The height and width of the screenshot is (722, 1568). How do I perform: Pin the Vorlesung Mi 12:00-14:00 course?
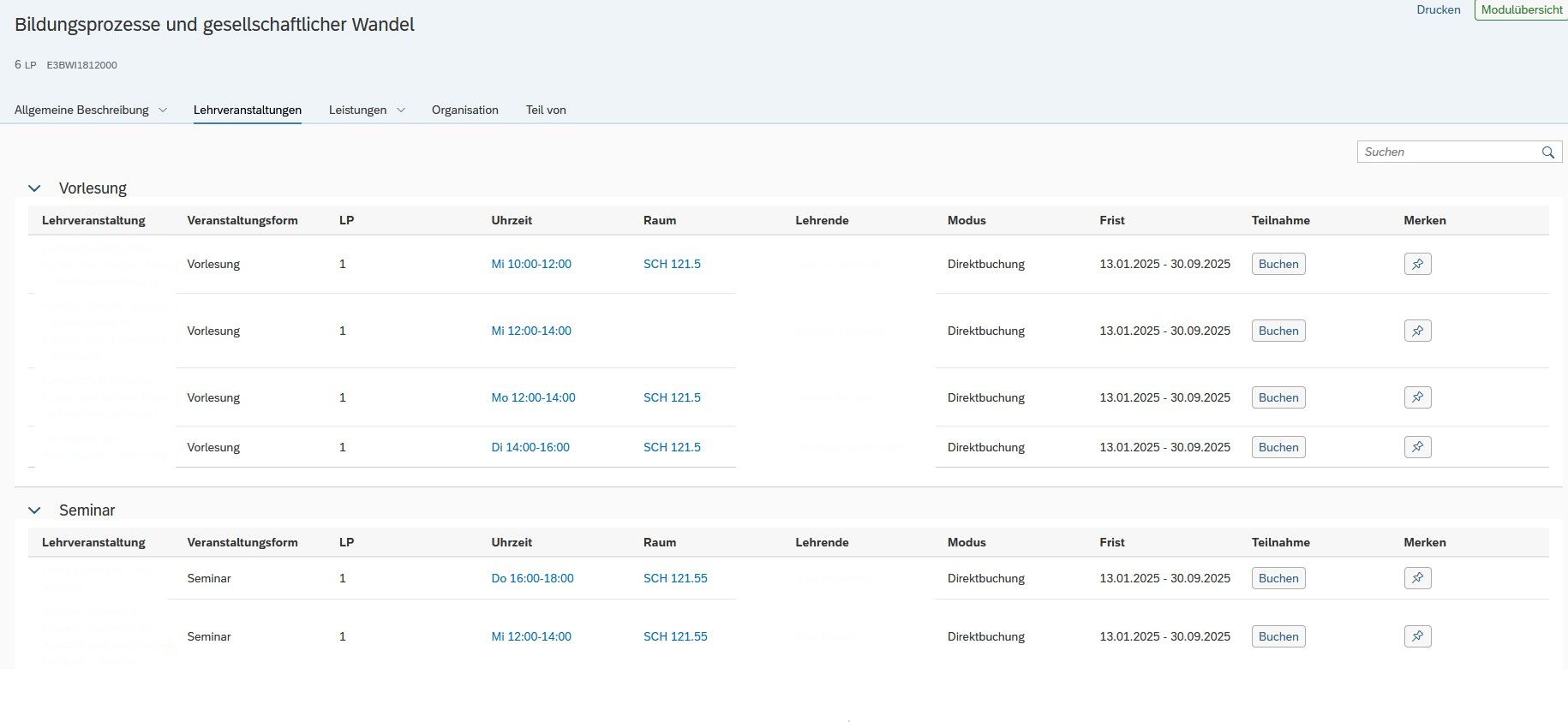pos(1417,331)
